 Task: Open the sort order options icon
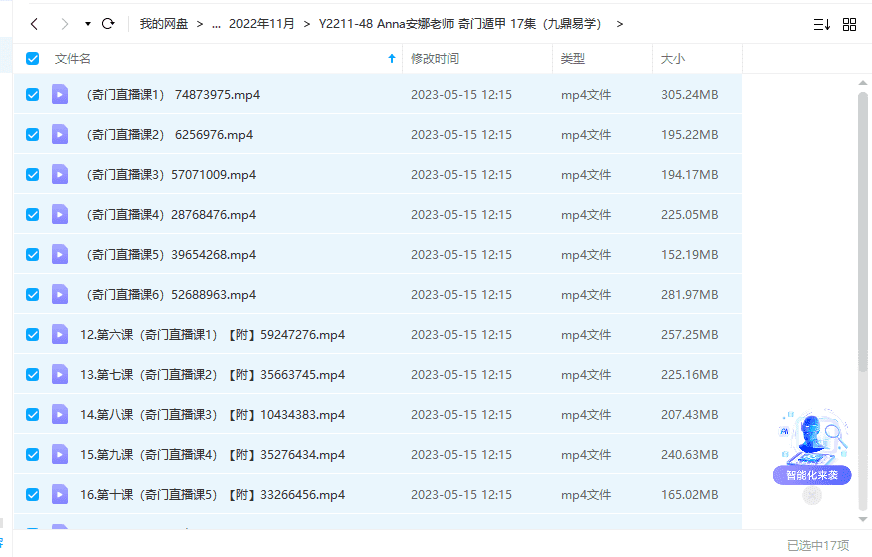coord(821,24)
